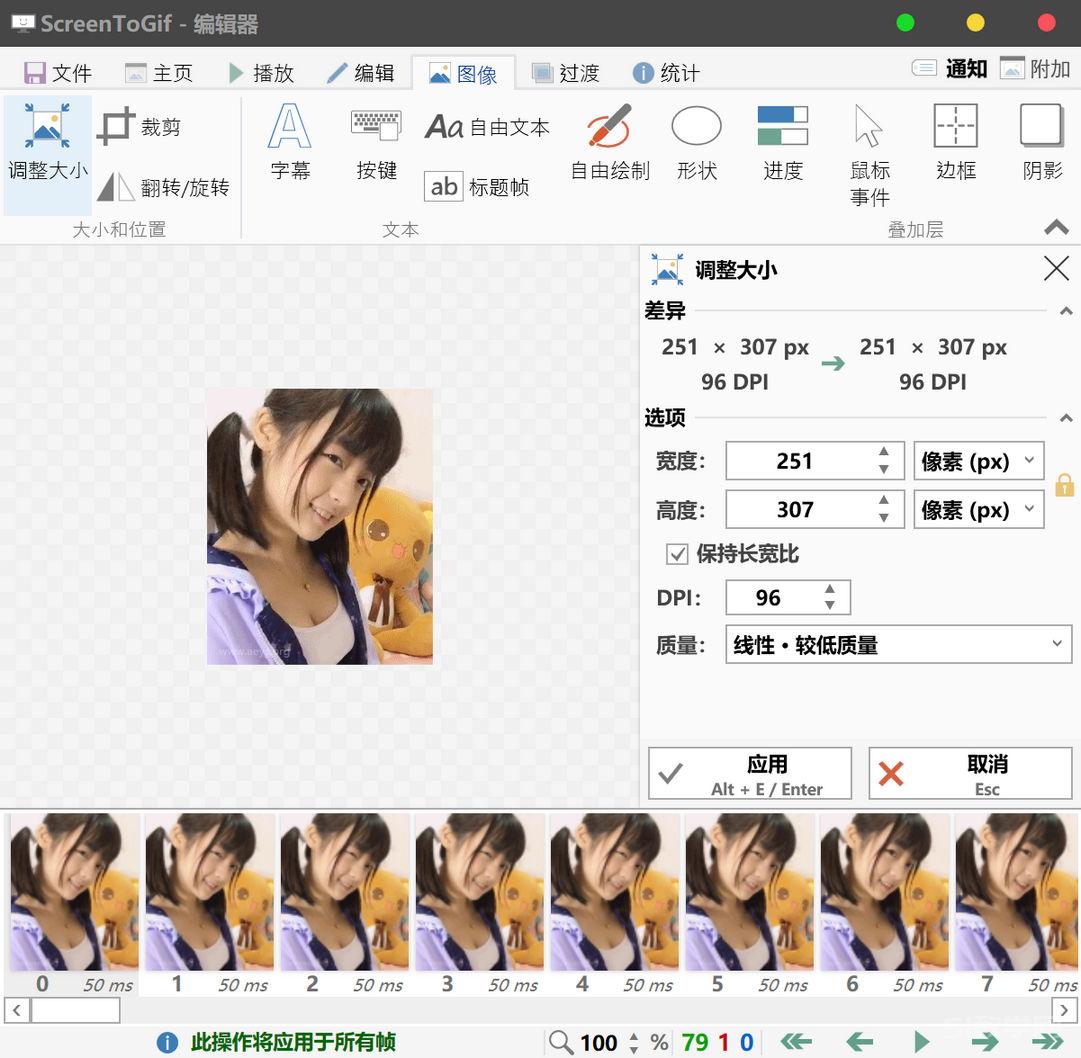Open the width unit 像素(px) dropdown
Viewport: 1081px width, 1058px height.
pyautogui.click(x=978, y=460)
